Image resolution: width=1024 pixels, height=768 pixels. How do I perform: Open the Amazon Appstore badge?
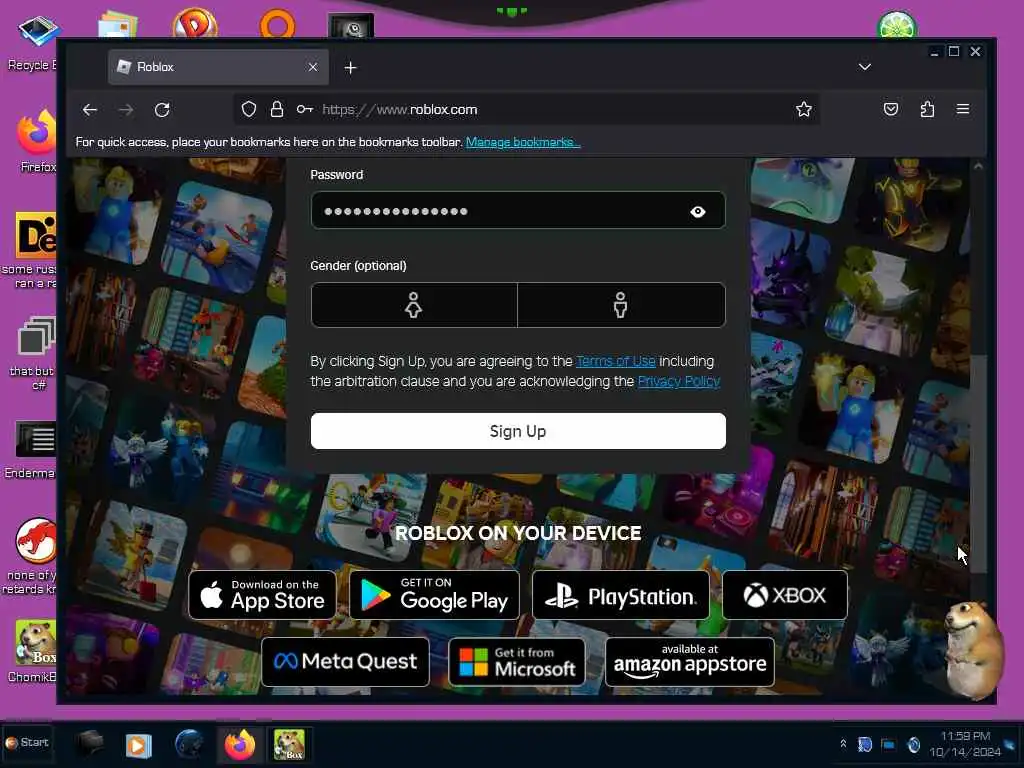tap(690, 662)
